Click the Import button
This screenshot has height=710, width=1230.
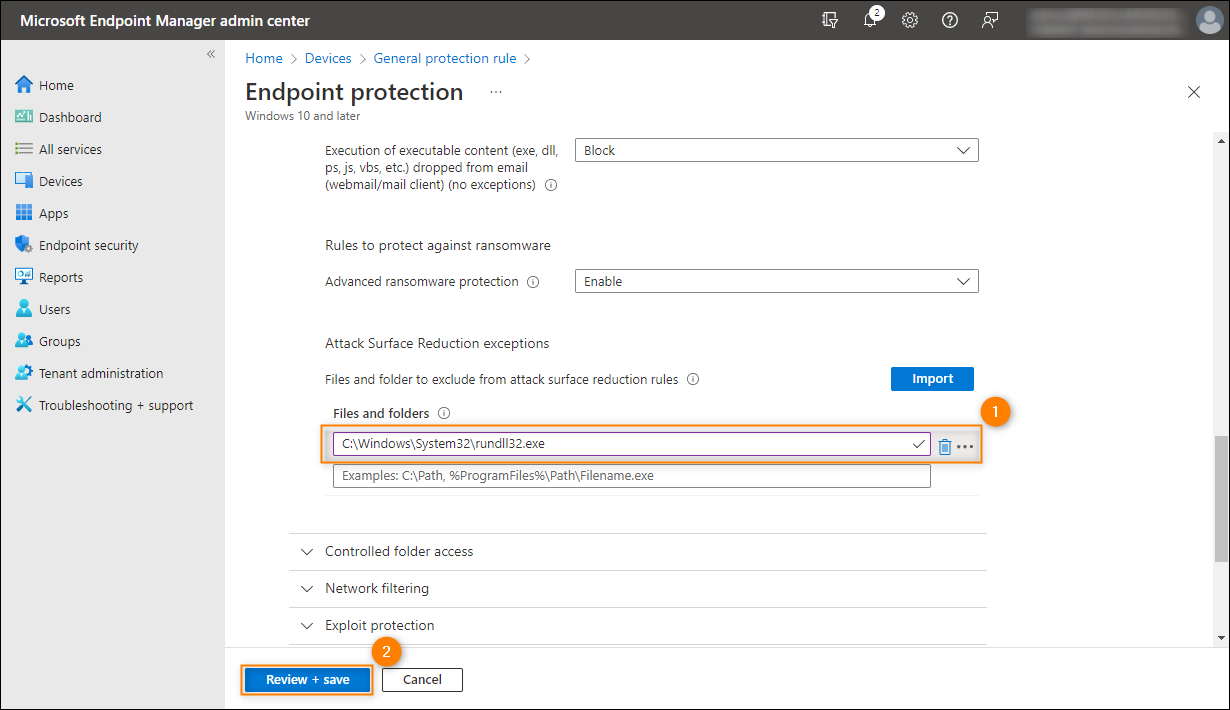point(932,379)
